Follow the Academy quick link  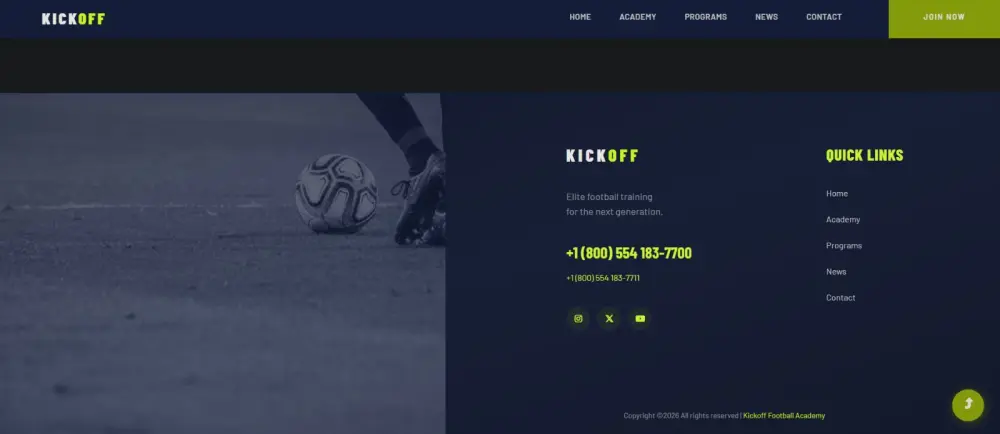(x=842, y=220)
